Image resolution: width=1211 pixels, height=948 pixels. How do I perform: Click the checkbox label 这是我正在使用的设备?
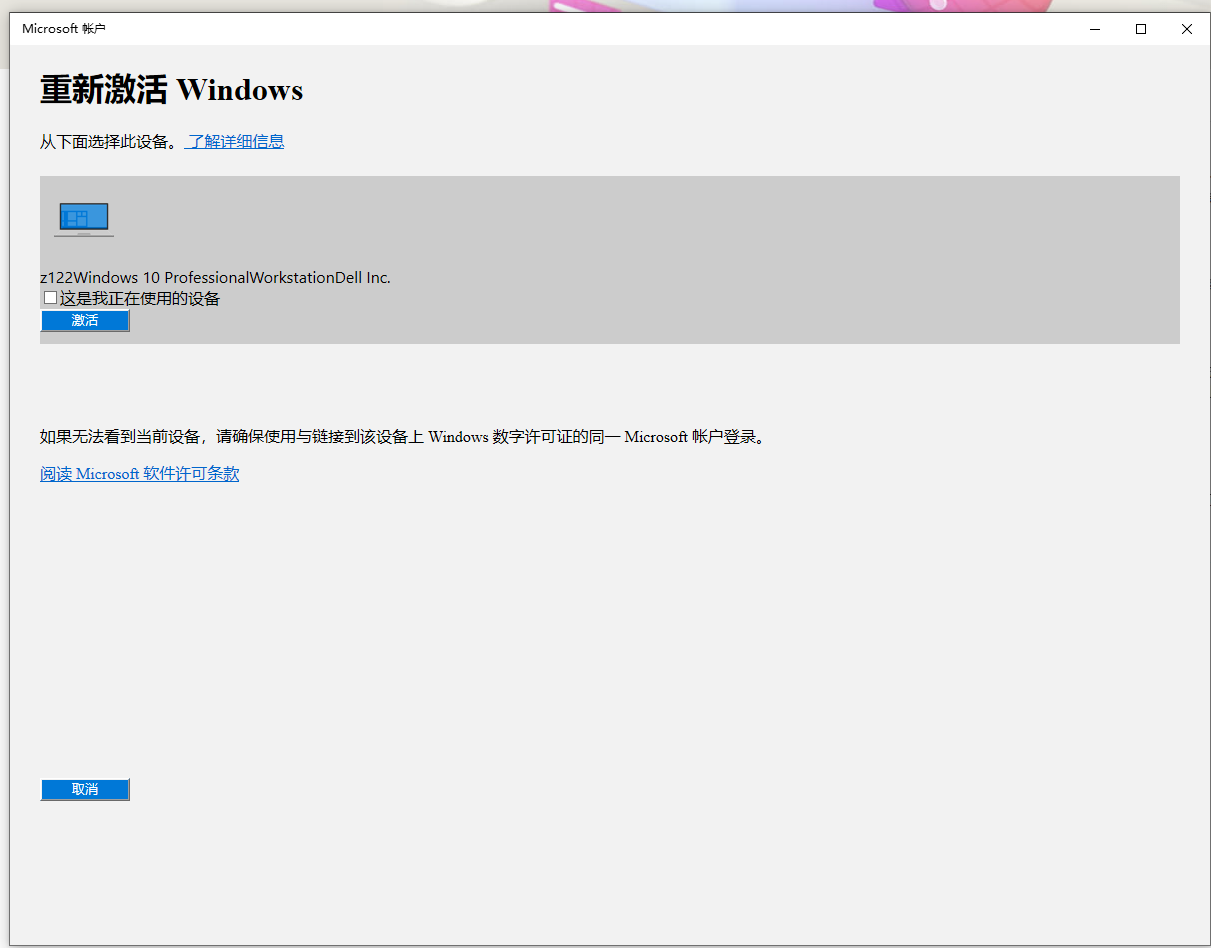coord(140,298)
